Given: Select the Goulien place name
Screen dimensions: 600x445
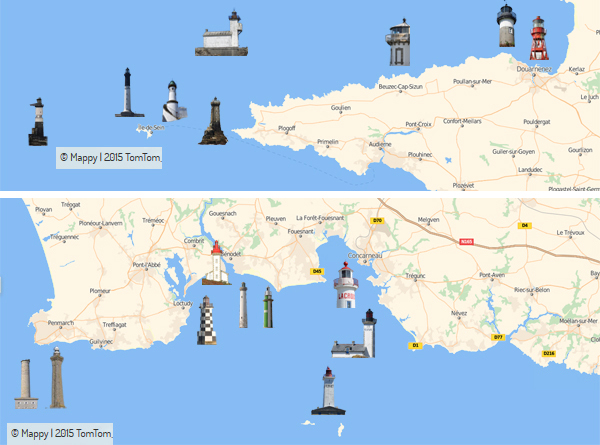Looking at the screenshot, I should pos(341,108).
